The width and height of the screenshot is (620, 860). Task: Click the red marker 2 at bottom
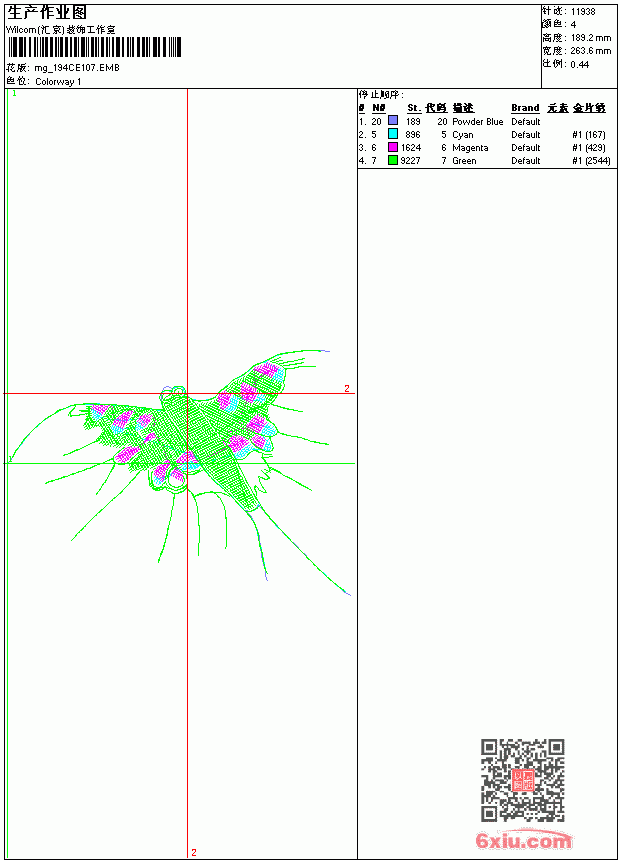point(194,852)
